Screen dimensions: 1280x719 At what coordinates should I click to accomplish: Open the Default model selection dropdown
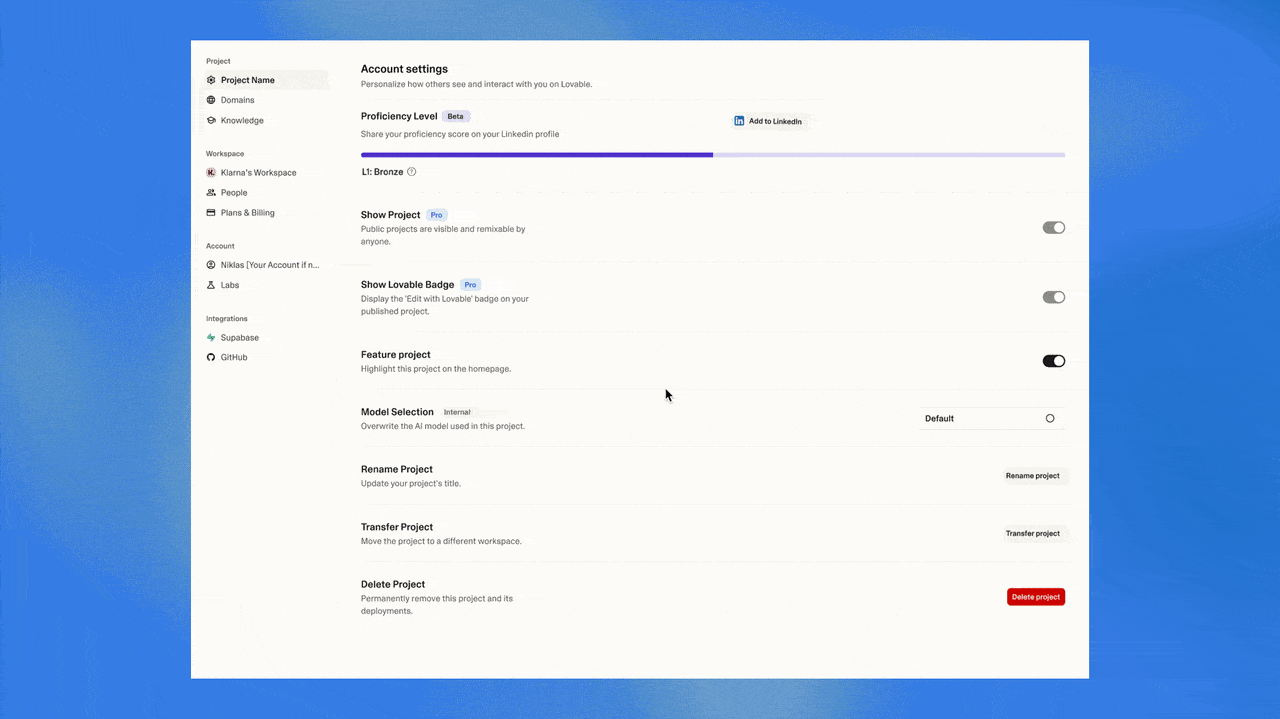coord(990,418)
